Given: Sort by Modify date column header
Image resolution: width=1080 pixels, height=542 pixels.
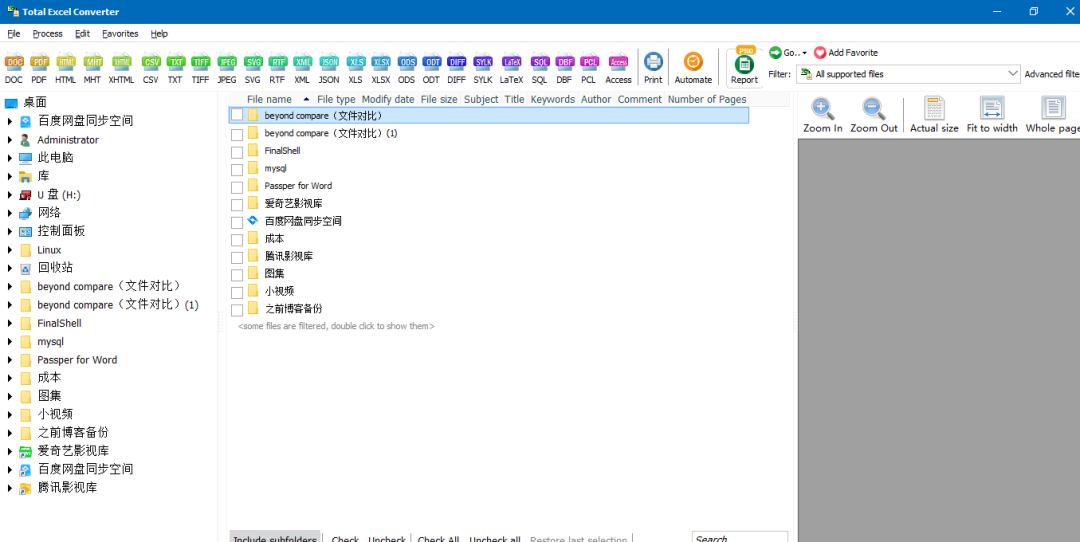Looking at the screenshot, I should point(388,99).
